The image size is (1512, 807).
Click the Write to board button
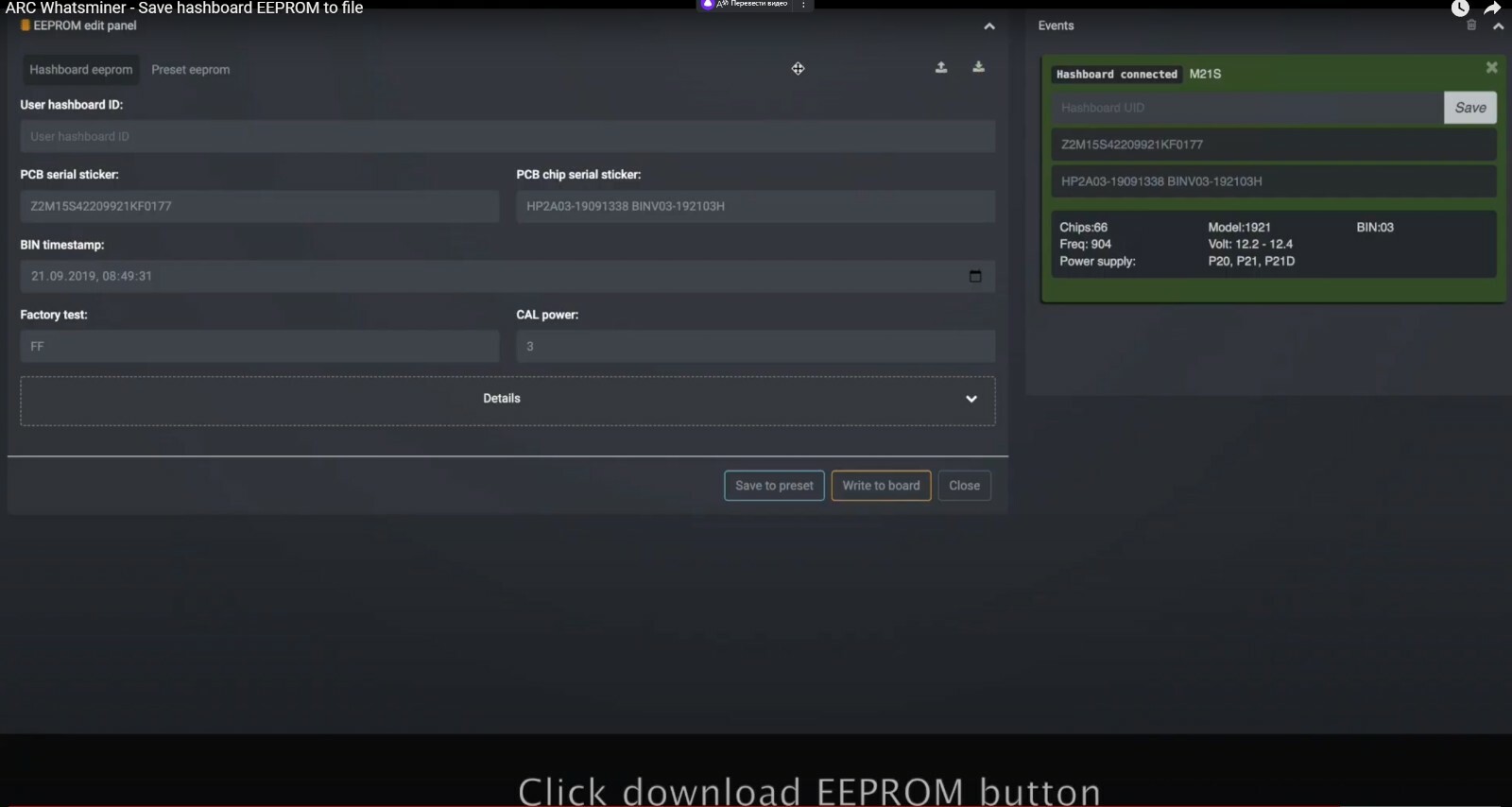click(x=881, y=486)
